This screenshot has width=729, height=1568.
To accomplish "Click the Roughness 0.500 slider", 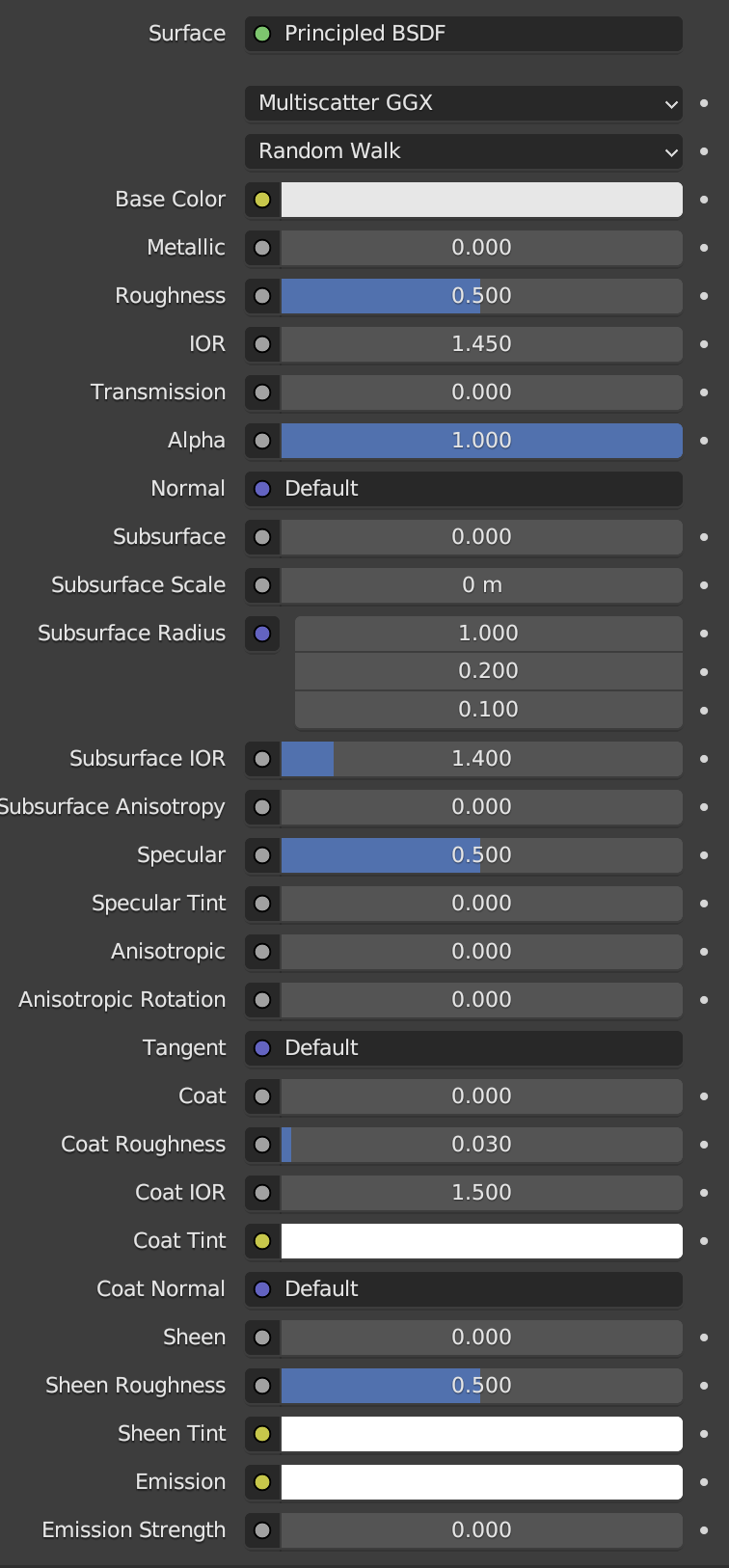I will (482, 296).
